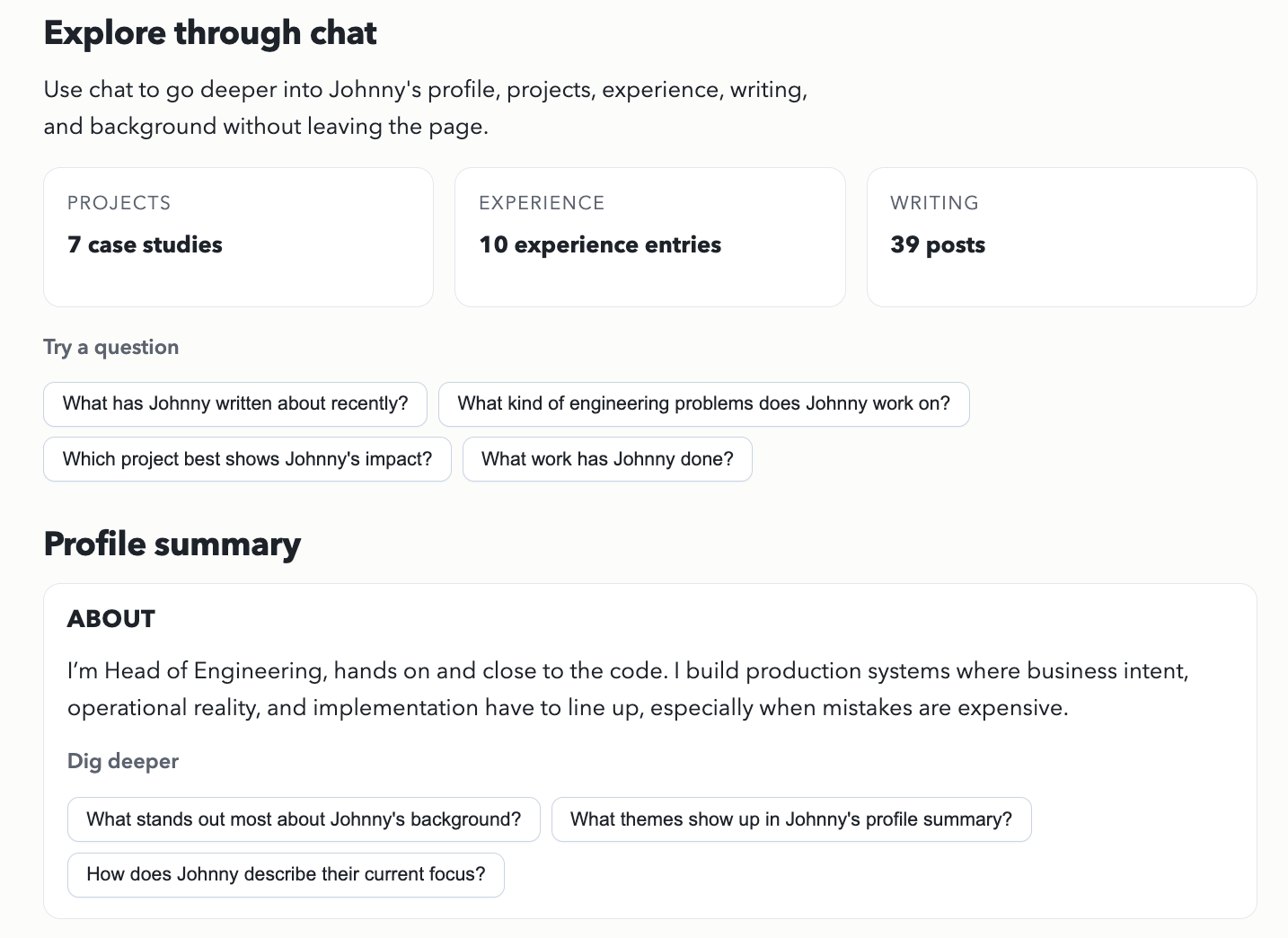The height and width of the screenshot is (938, 1288).
Task: Click the "Profile summary" heading
Action: pos(172,544)
